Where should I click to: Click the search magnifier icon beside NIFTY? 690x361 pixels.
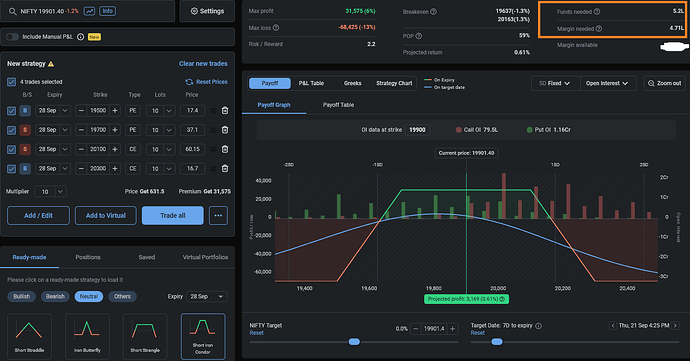[12, 11]
